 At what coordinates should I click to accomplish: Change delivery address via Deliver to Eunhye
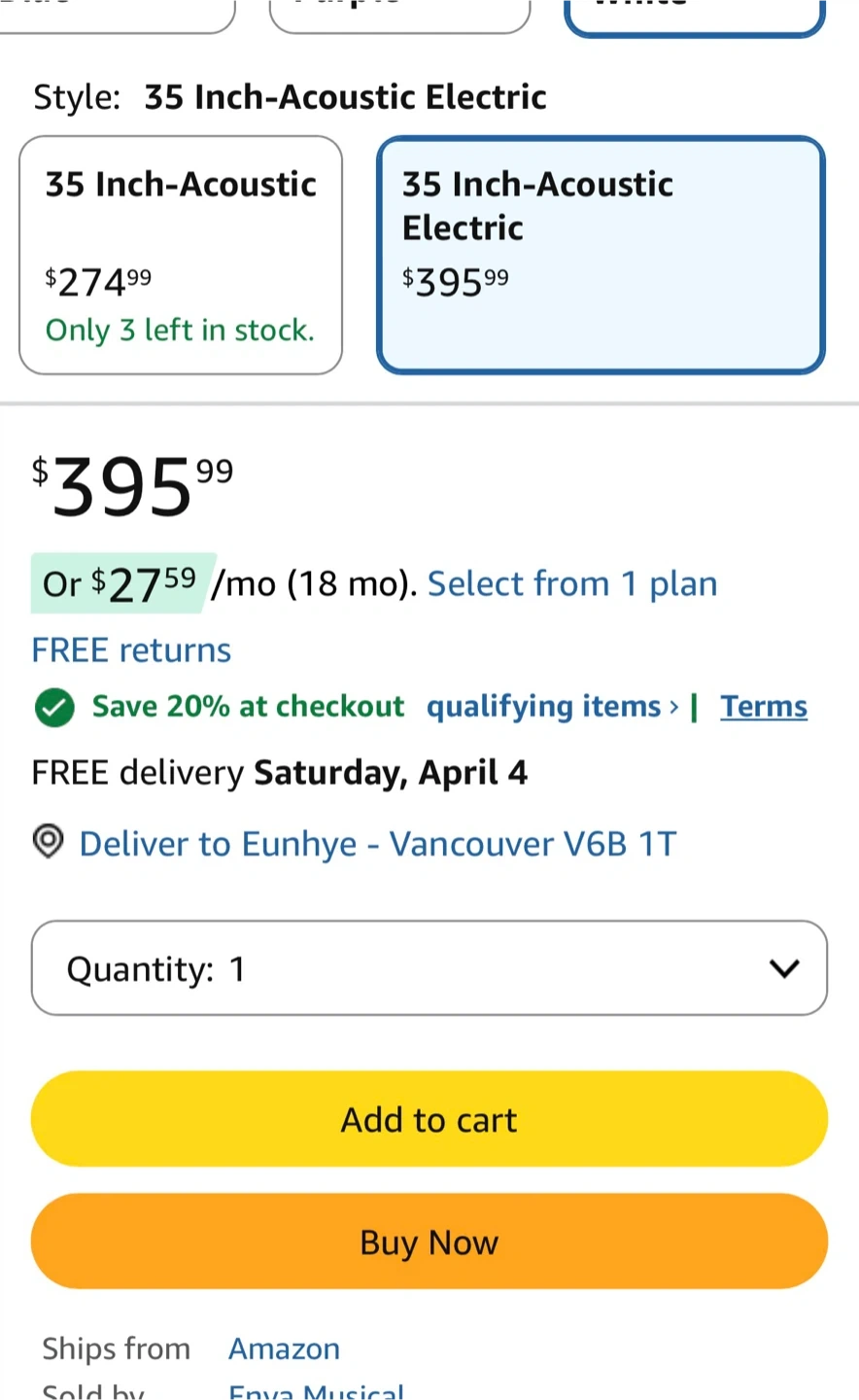[x=377, y=844]
